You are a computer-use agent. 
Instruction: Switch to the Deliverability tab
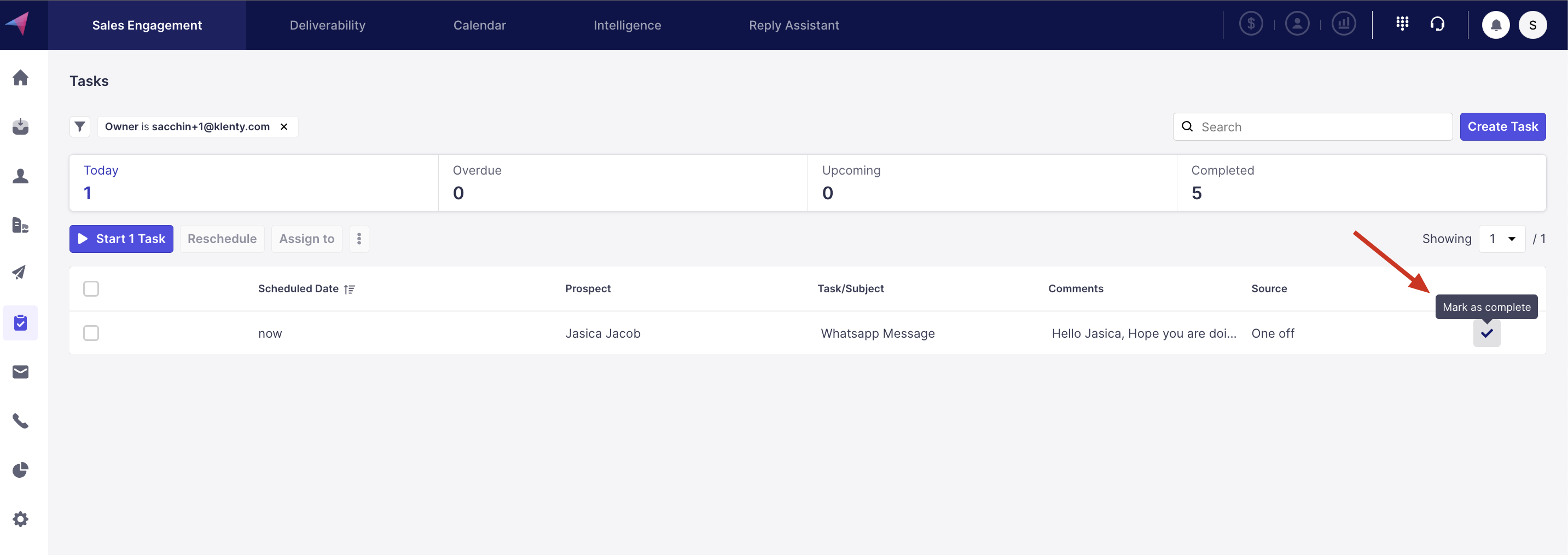328,25
